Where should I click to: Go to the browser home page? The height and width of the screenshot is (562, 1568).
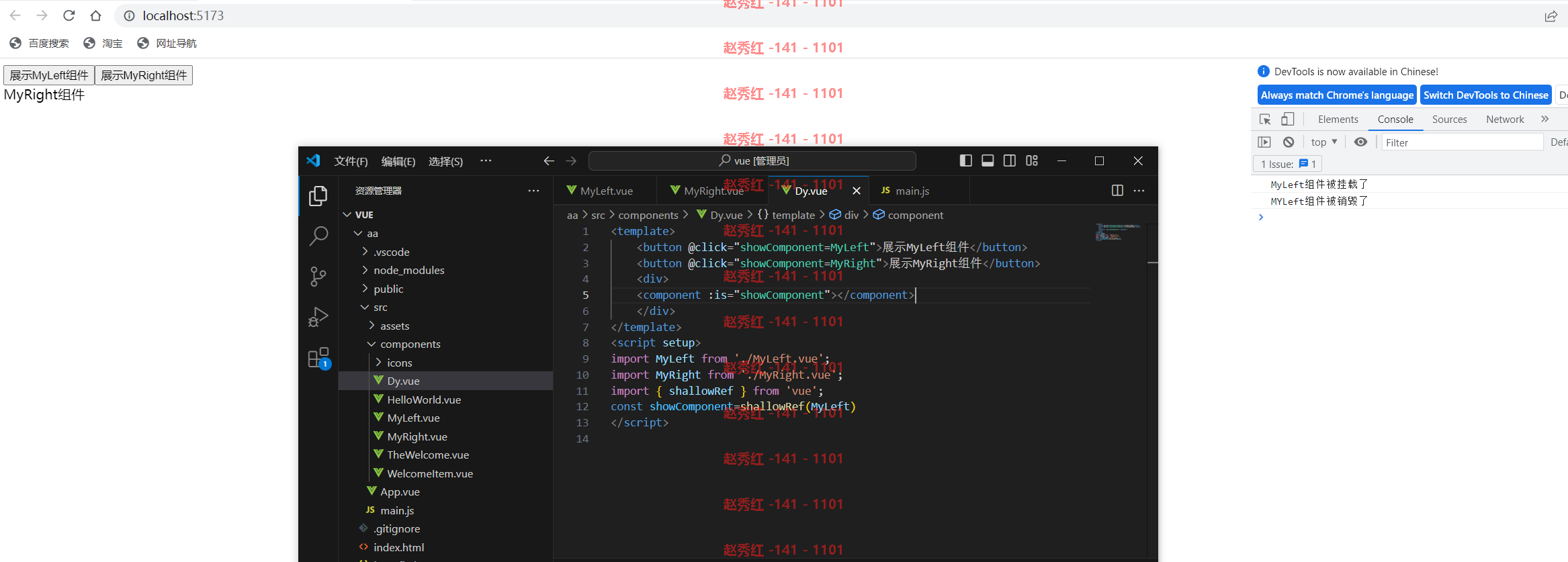(x=95, y=15)
